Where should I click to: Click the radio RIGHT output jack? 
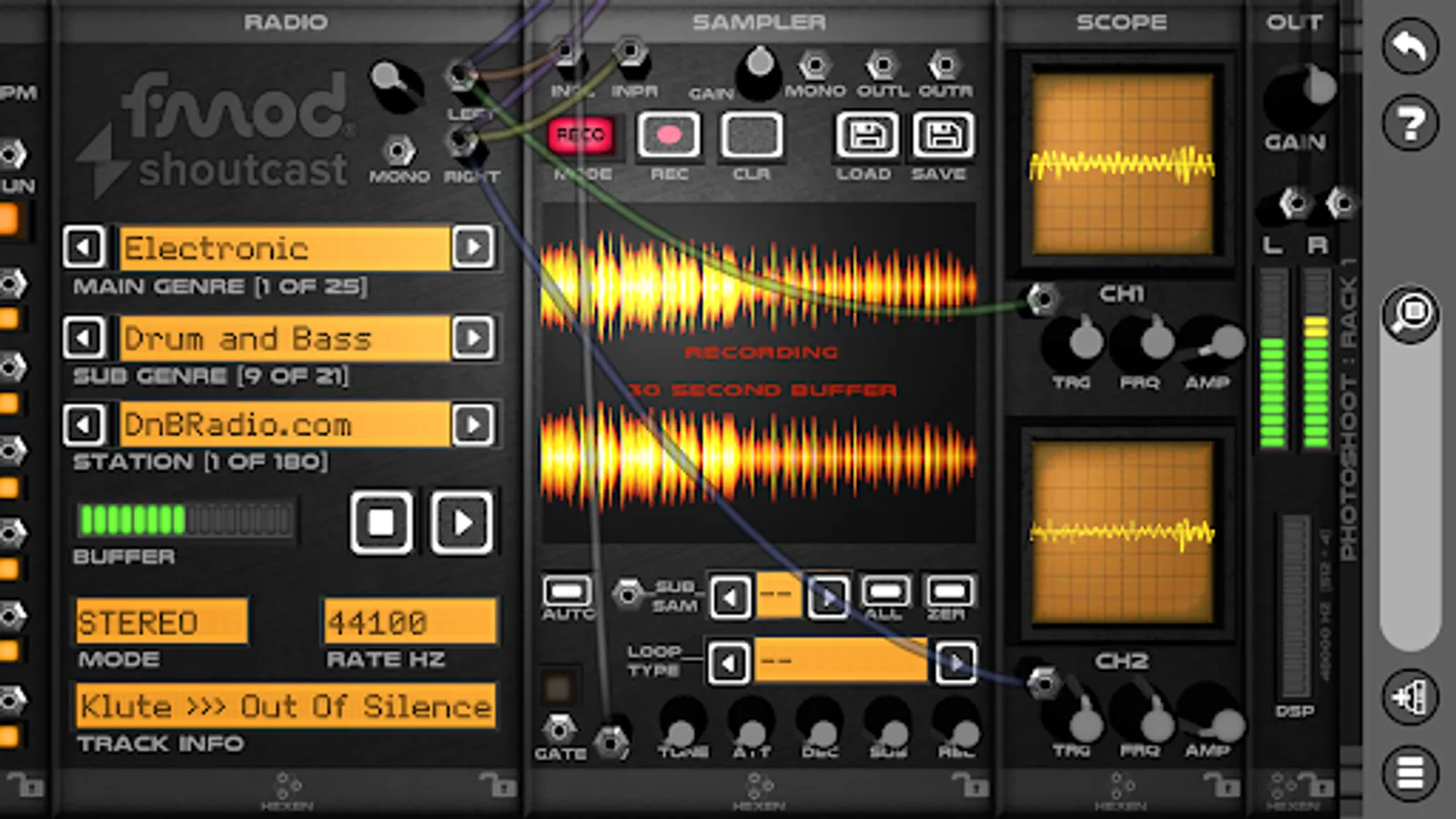(461, 140)
